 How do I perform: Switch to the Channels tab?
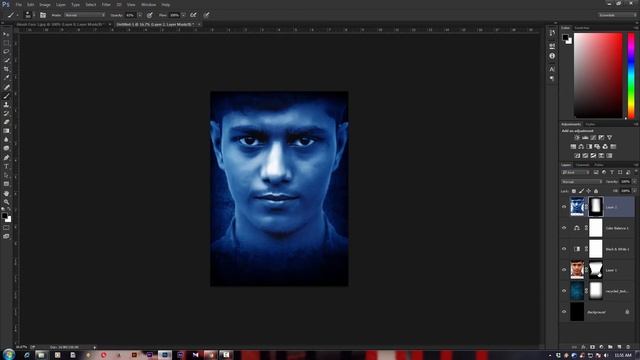582,165
